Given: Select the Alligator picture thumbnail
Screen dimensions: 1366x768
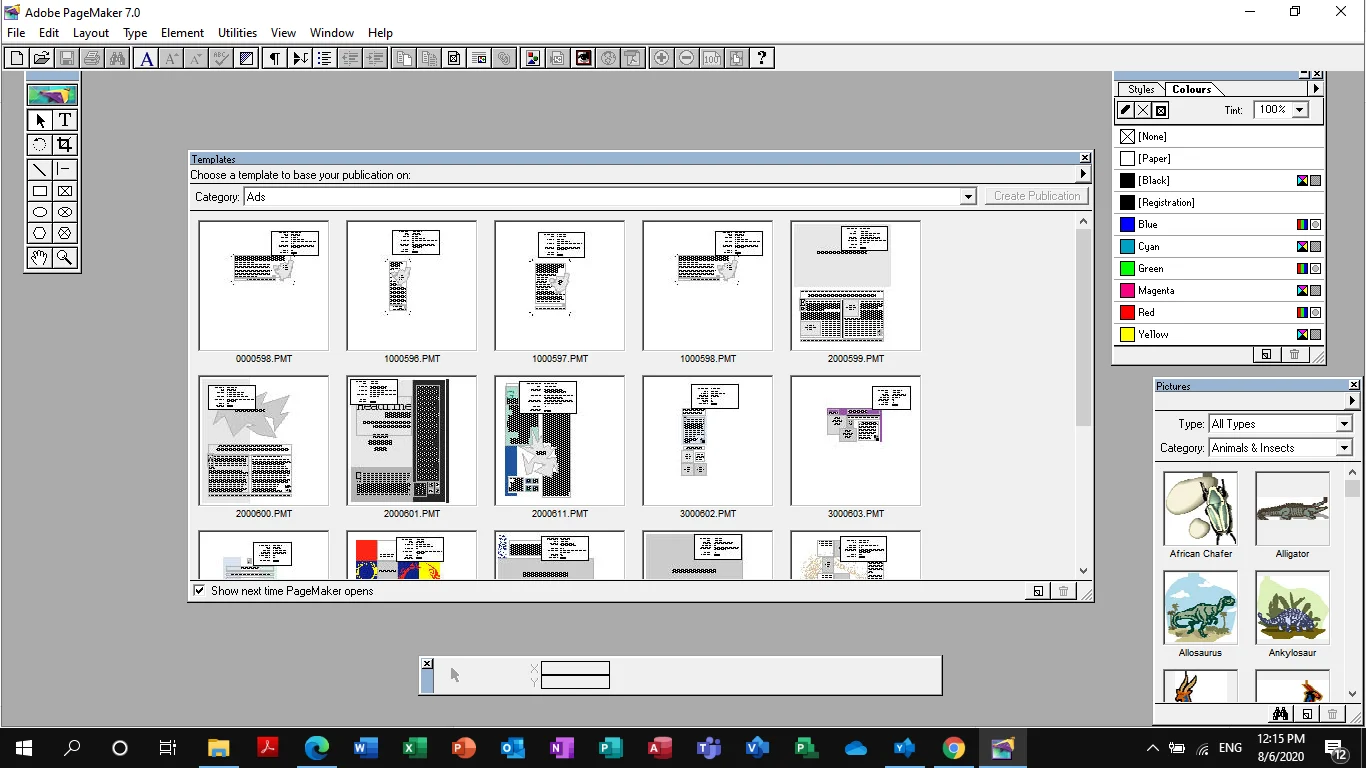Looking at the screenshot, I should coord(1292,508).
